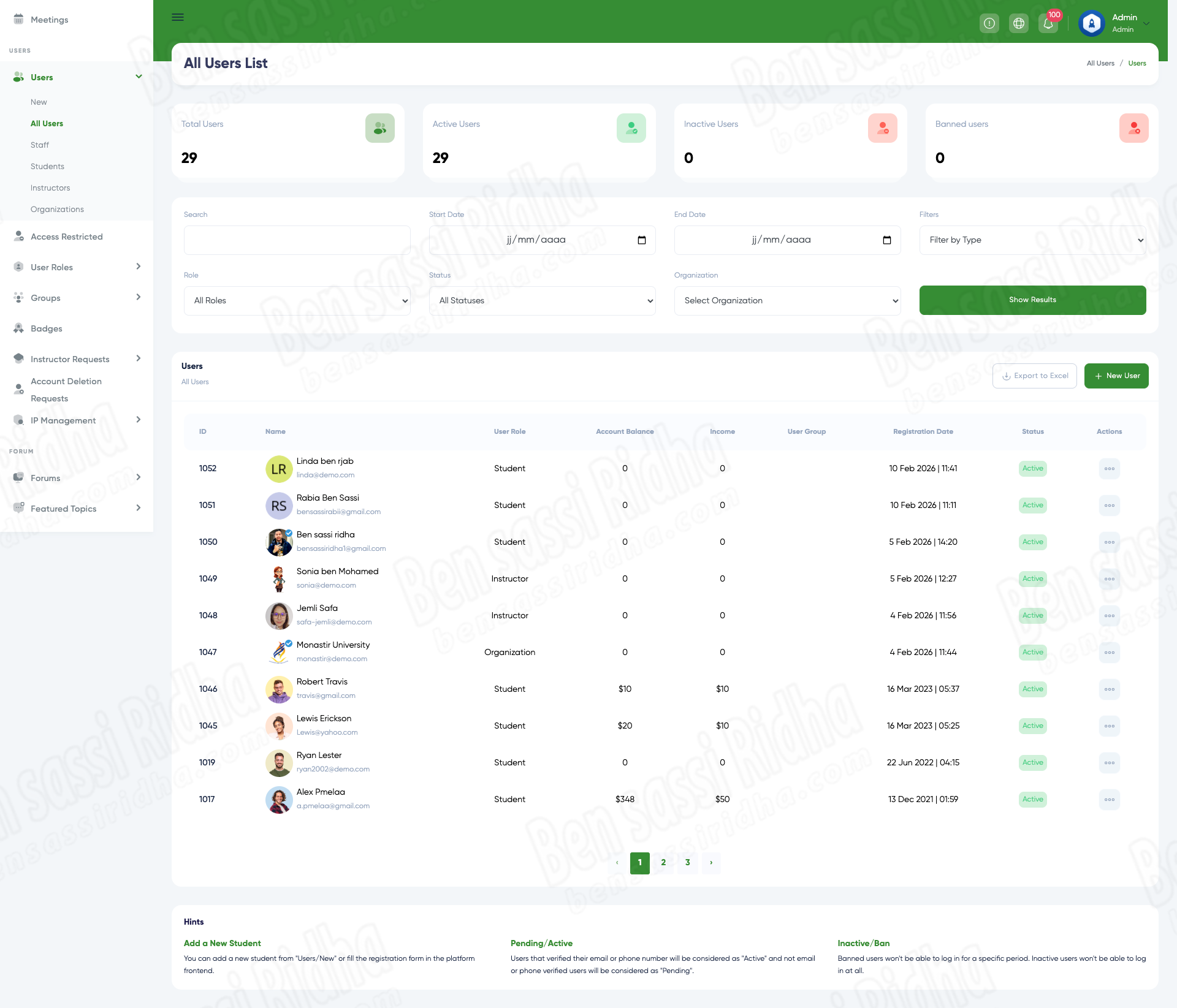This screenshot has height=1008, width=1177.
Task: Click the Badges sidebar icon
Action: click(19, 328)
